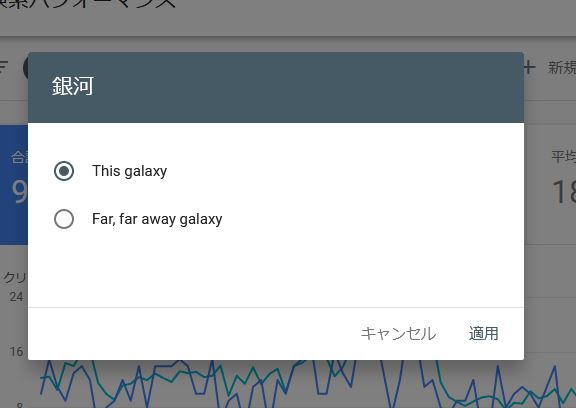Choose the Far, far away galaxy radio option
The height and width of the screenshot is (408, 576).
64,219
